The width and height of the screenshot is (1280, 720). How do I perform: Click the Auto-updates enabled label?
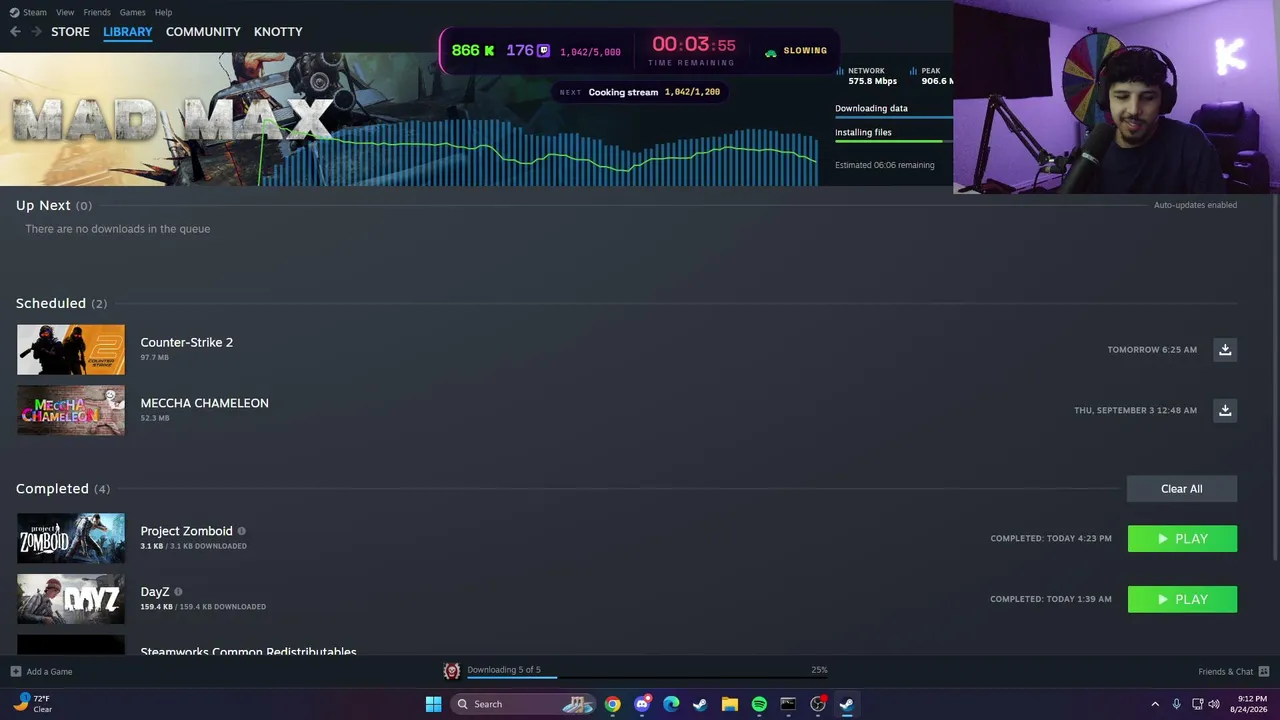pyautogui.click(x=1196, y=205)
